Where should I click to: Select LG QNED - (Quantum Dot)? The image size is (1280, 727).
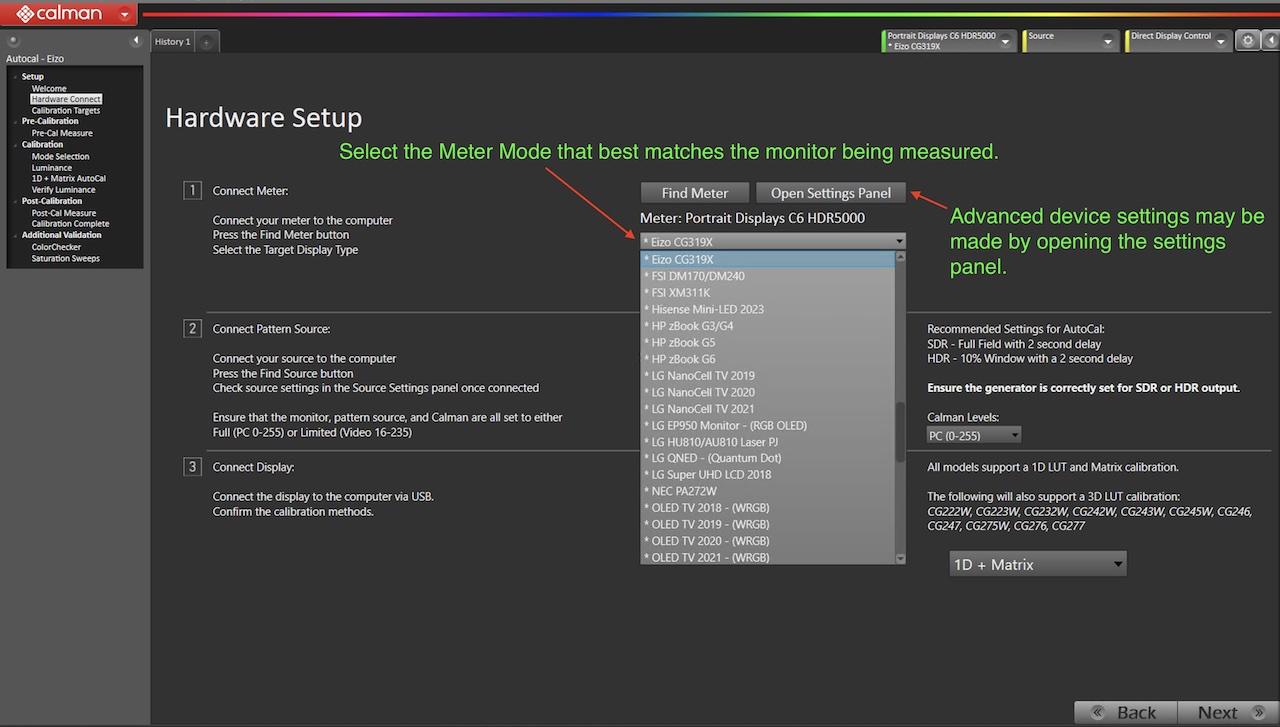pos(768,458)
